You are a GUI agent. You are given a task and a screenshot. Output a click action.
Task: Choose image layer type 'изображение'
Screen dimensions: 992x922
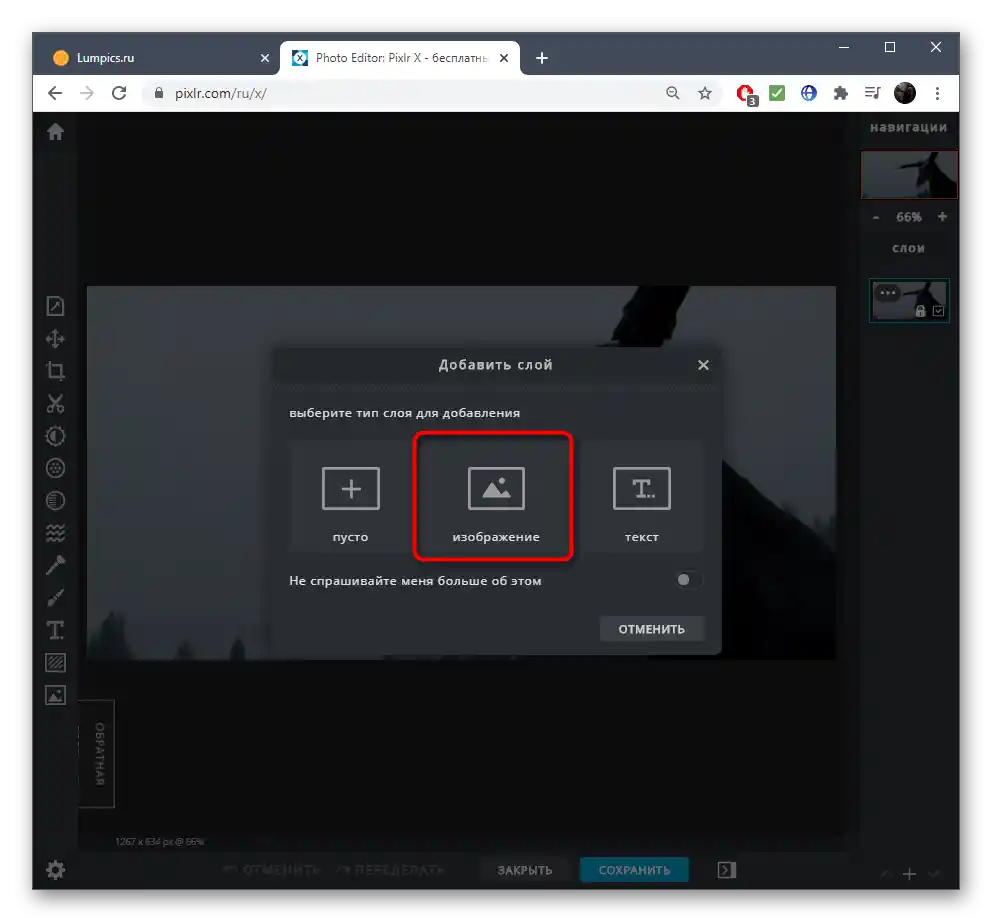(496, 497)
